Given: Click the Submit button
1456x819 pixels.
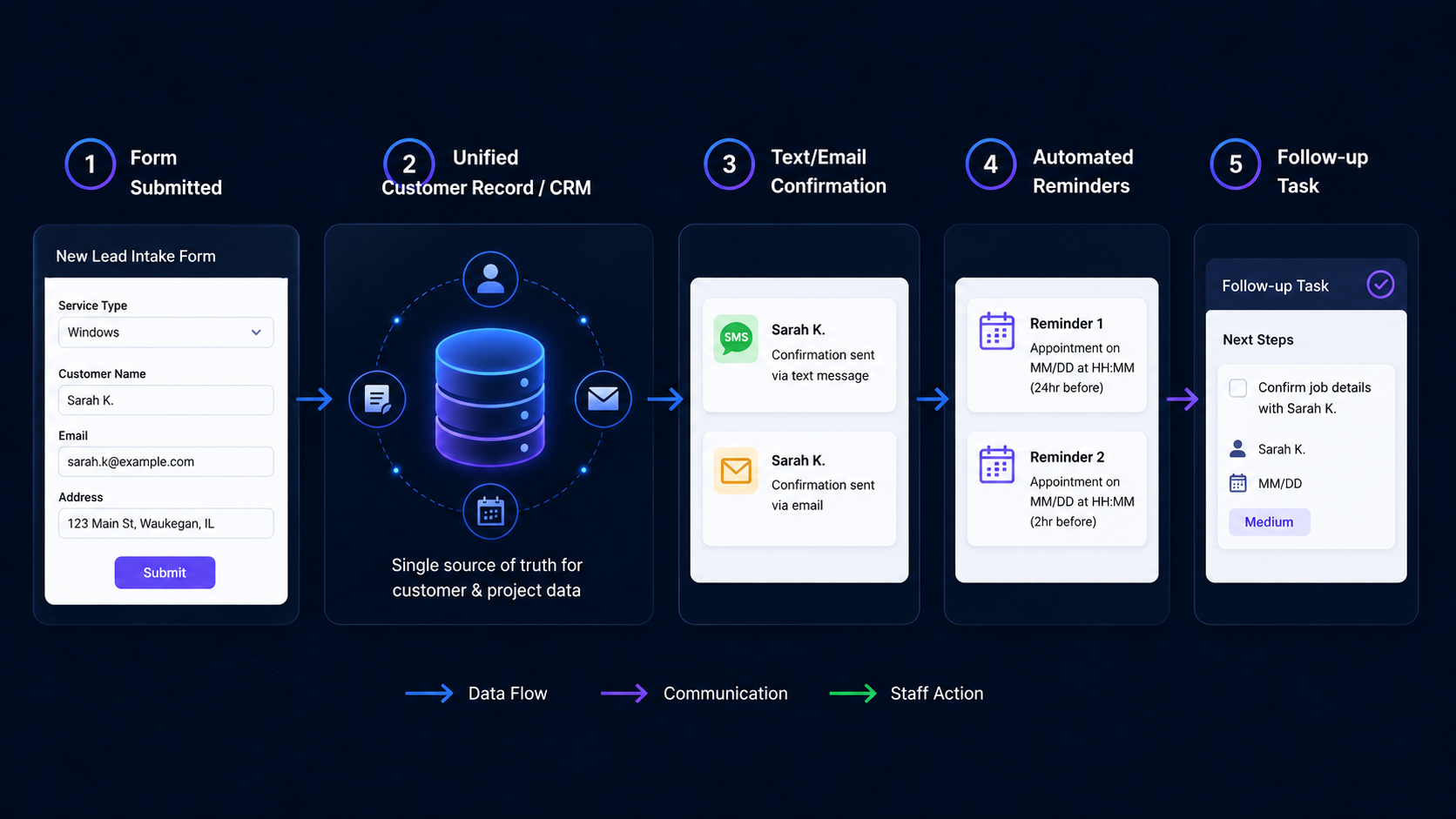Looking at the screenshot, I should pyautogui.click(x=165, y=573).
